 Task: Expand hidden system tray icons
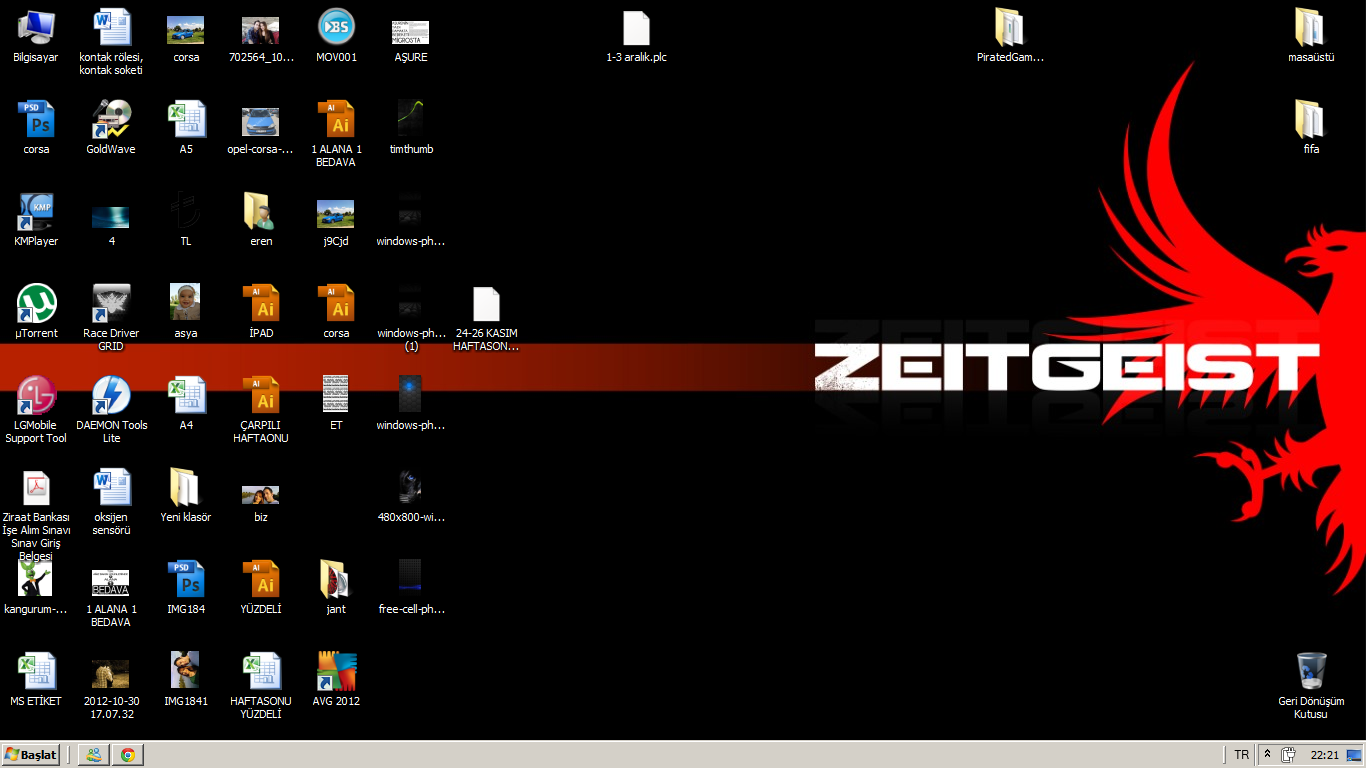click(x=1268, y=755)
